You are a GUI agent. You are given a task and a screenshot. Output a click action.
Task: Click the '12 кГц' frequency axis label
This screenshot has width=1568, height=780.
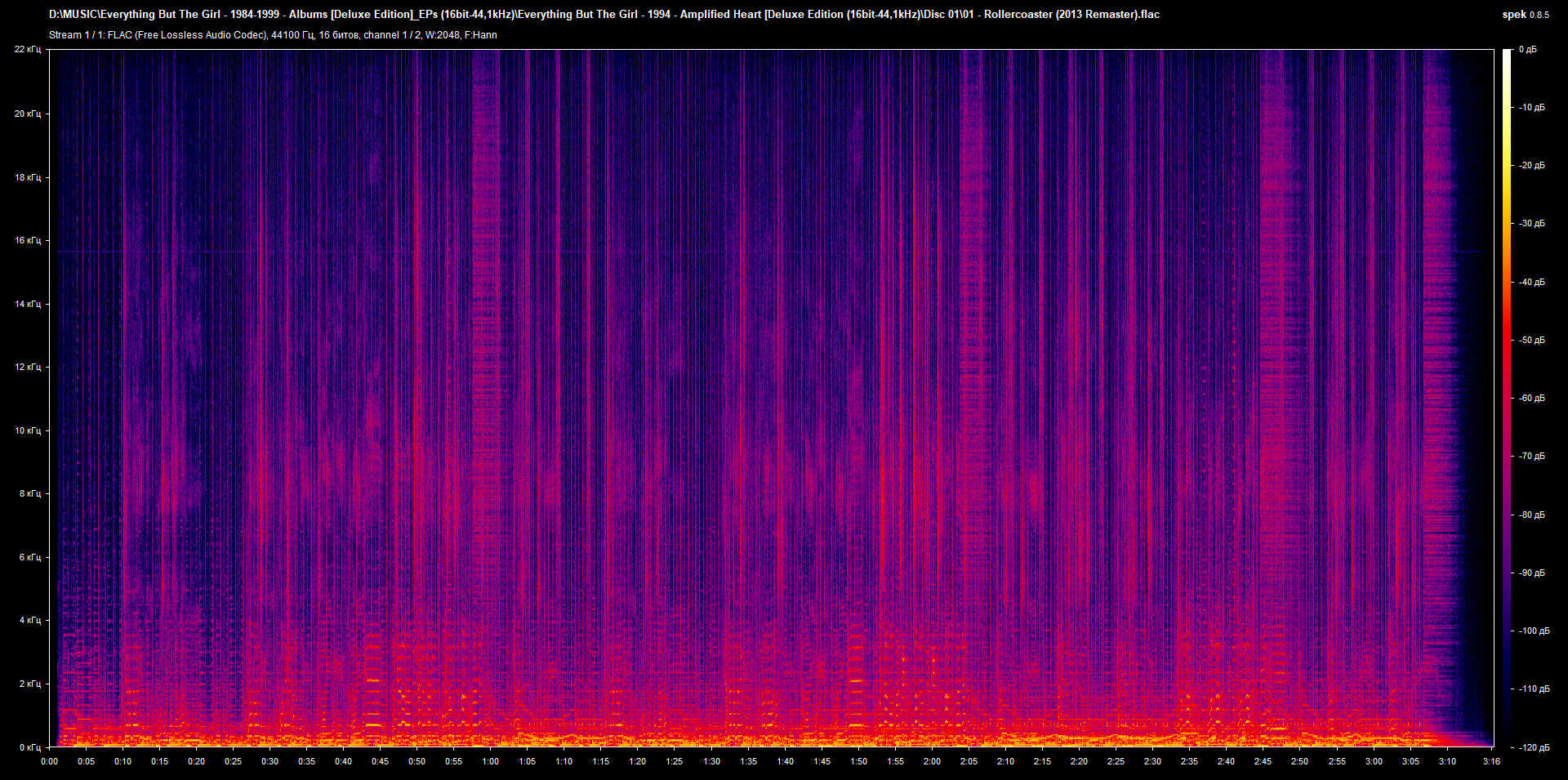pos(28,367)
